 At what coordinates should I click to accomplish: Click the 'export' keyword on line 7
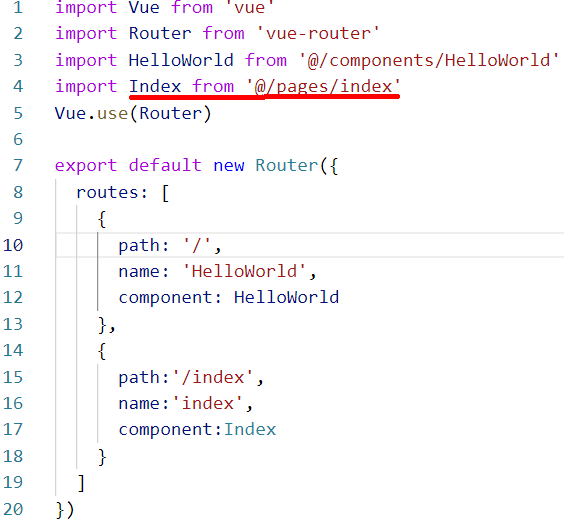86,166
